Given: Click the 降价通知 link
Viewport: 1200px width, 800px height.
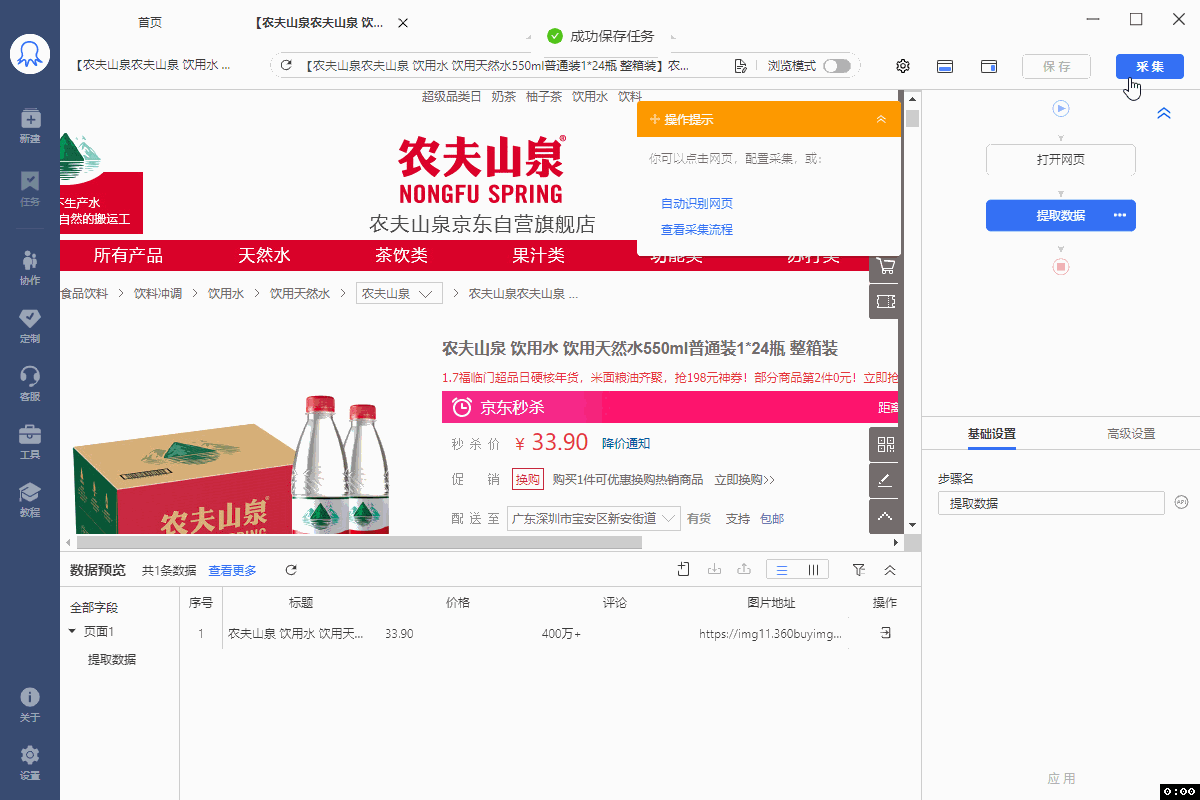Looking at the screenshot, I should 626,443.
